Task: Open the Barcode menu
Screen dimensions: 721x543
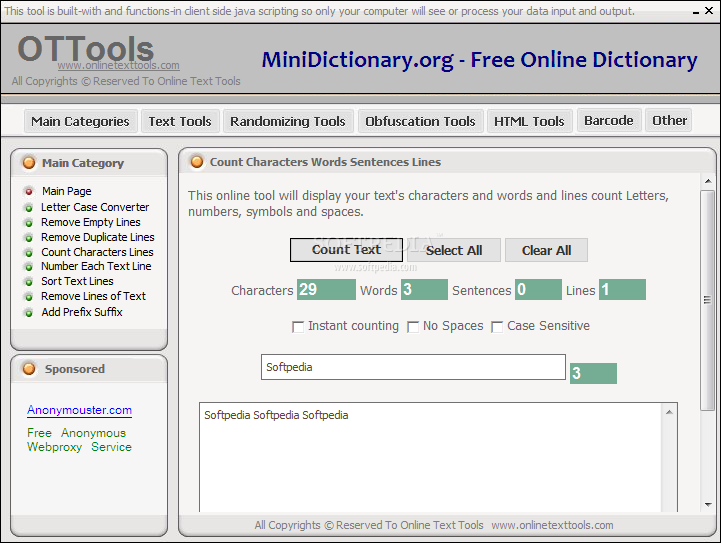Action: click(609, 120)
